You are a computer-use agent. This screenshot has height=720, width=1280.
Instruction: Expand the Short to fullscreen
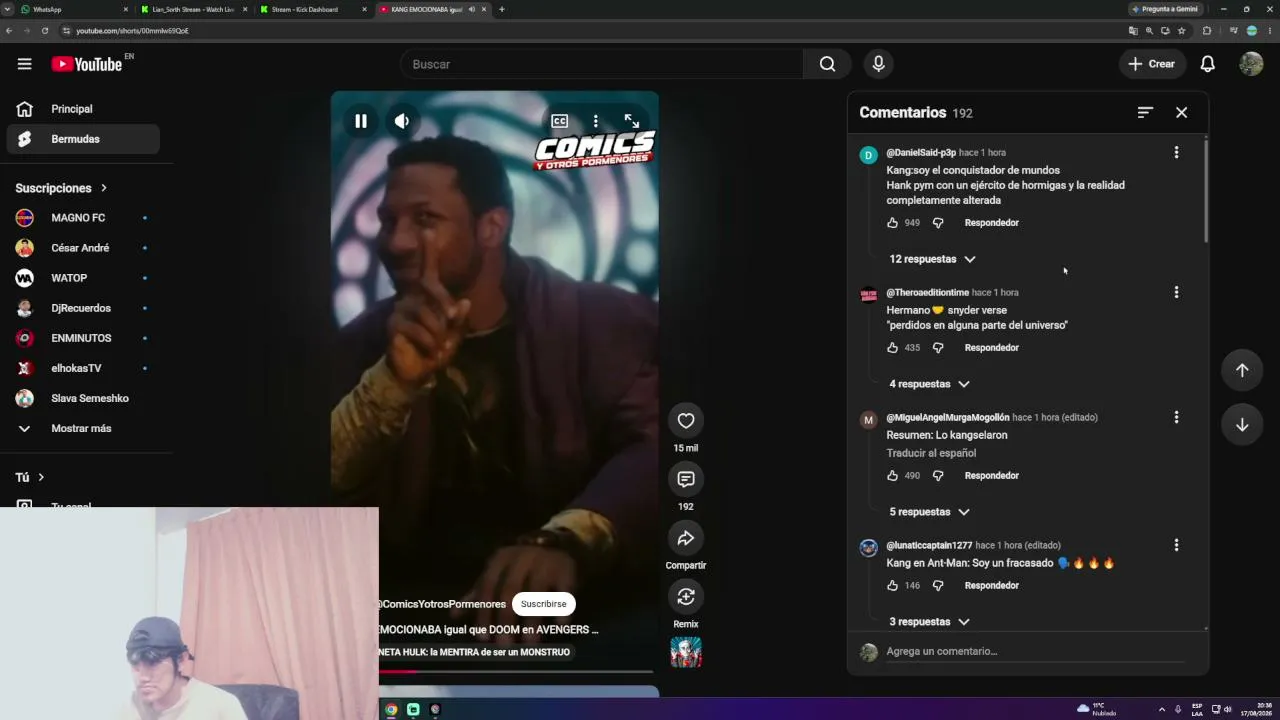(632, 121)
